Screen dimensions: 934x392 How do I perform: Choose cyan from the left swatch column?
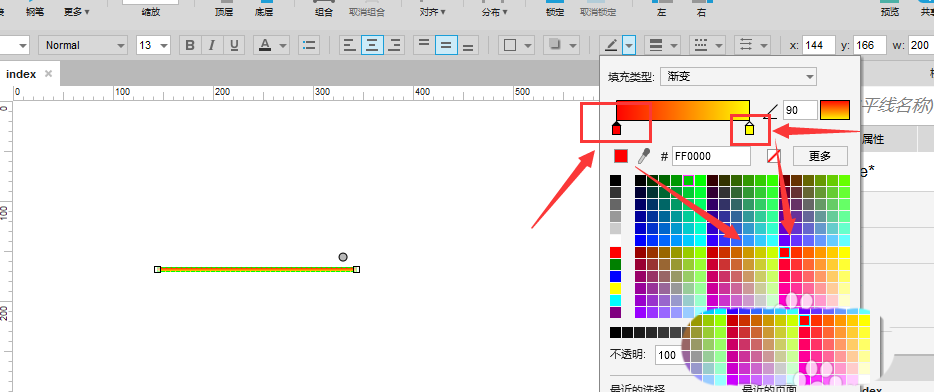pyautogui.click(x=615, y=300)
